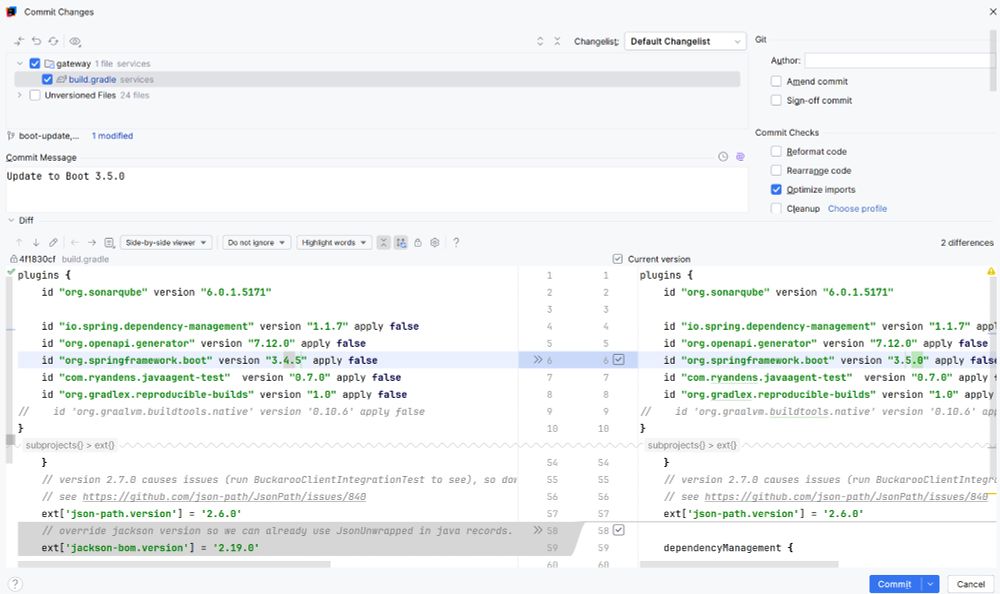Click Git options panel vertical scrollbar

pyautogui.click(x=994, y=61)
